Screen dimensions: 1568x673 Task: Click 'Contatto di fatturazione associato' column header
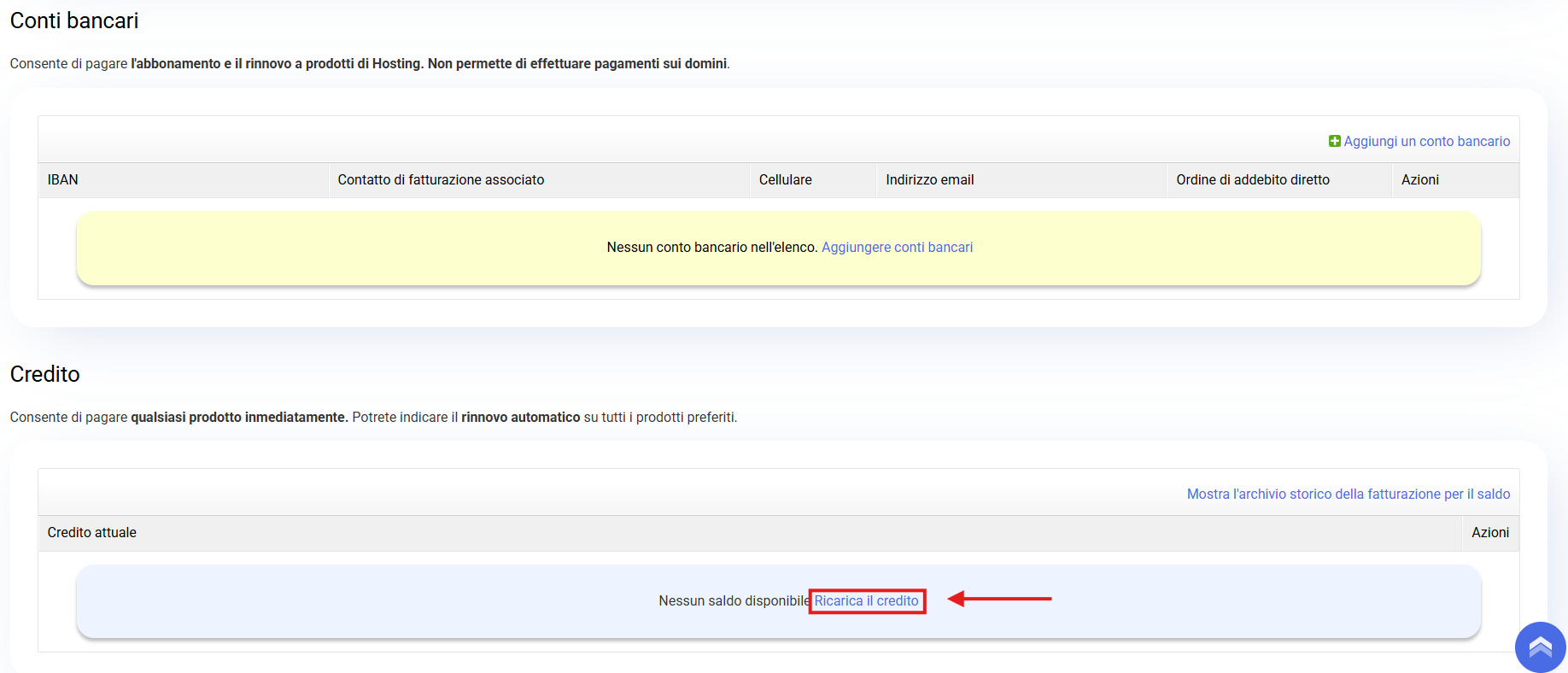pos(441,180)
